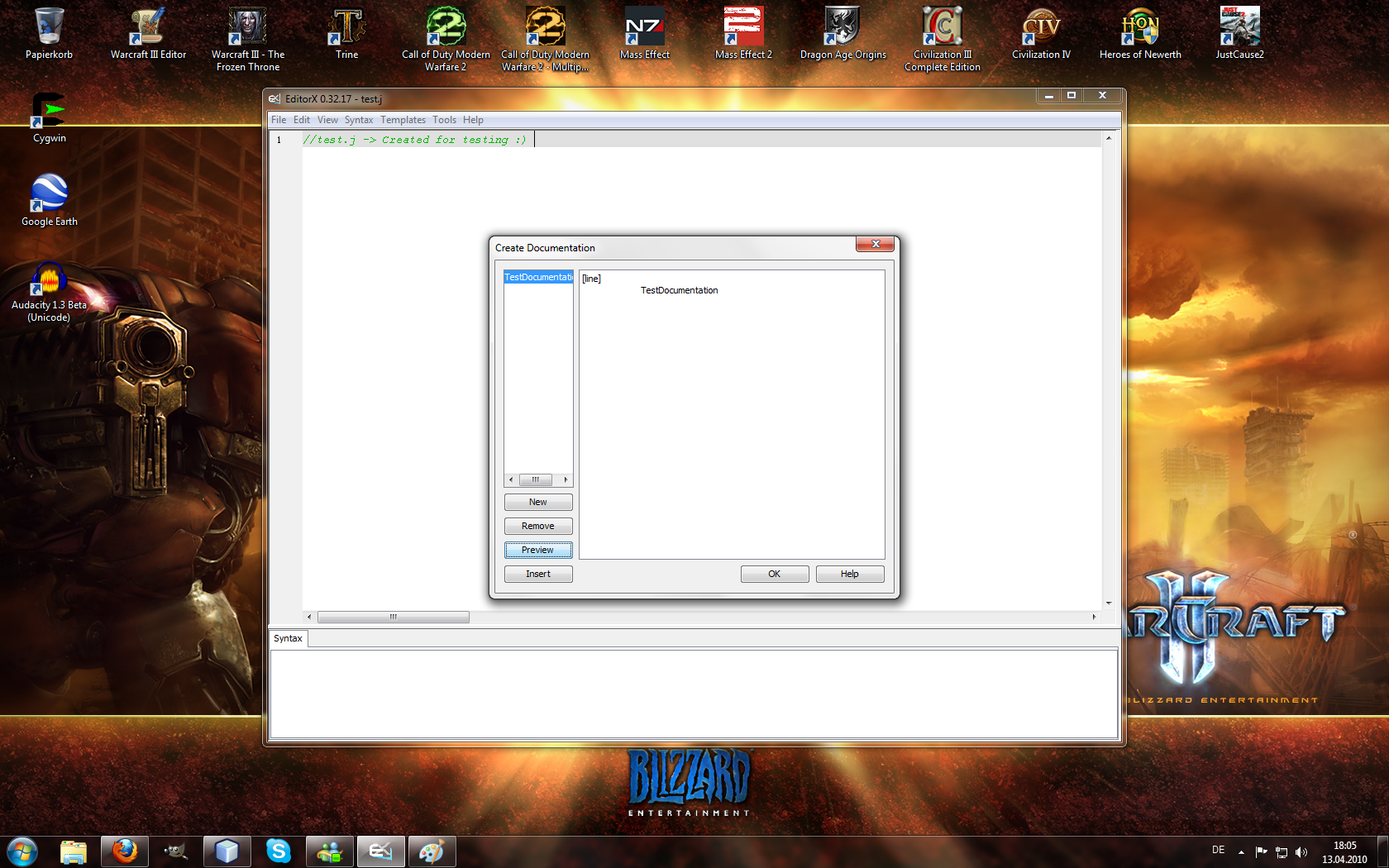Image resolution: width=1389 pixels, height=868 pixels.
Task: Open the Cygwin desktop shortcut
Action: click(49, 117)
